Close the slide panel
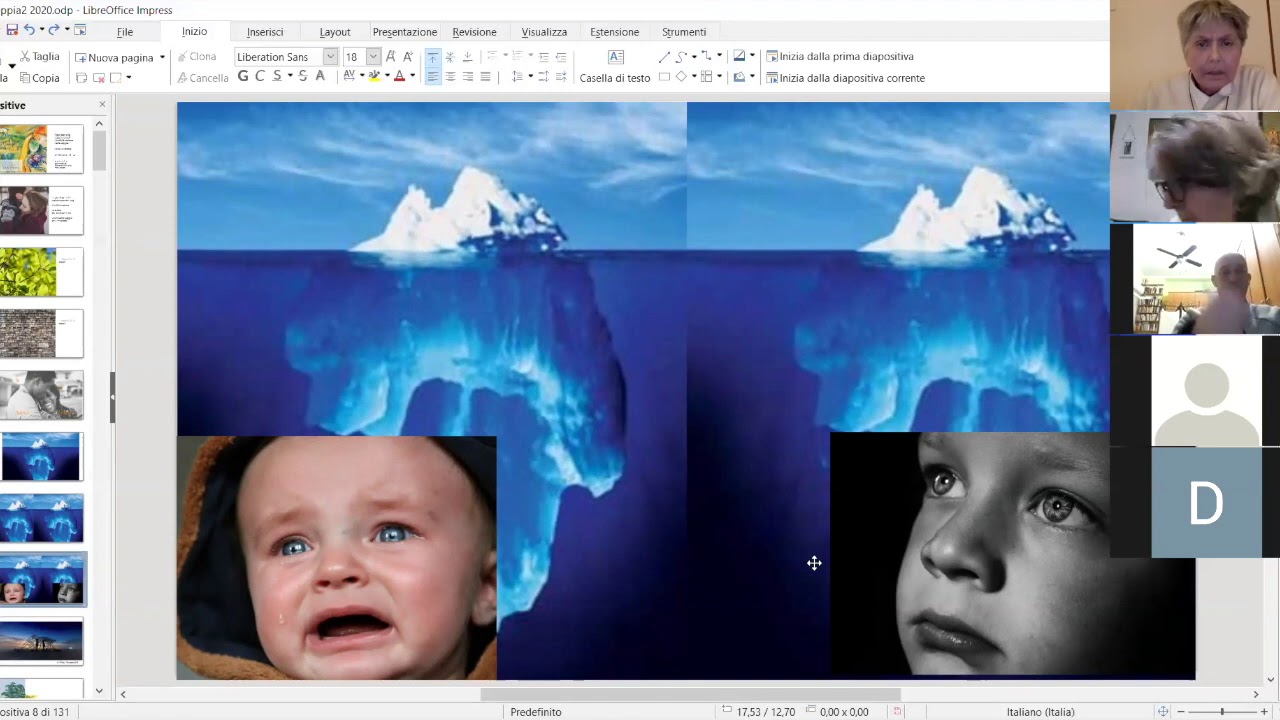This screenshot has width=1280, height=720. 102,105
